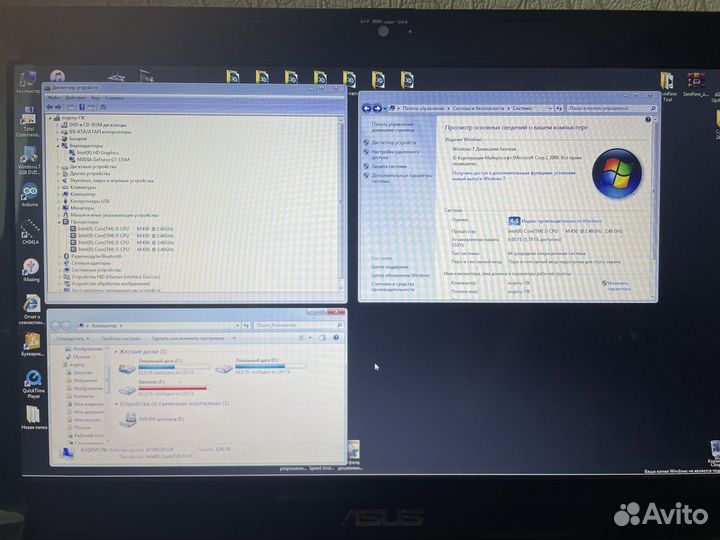Viewport: 720px width, 540px height.
Task: Go forward in the System control panel window
Action: (x=377, y=108)
